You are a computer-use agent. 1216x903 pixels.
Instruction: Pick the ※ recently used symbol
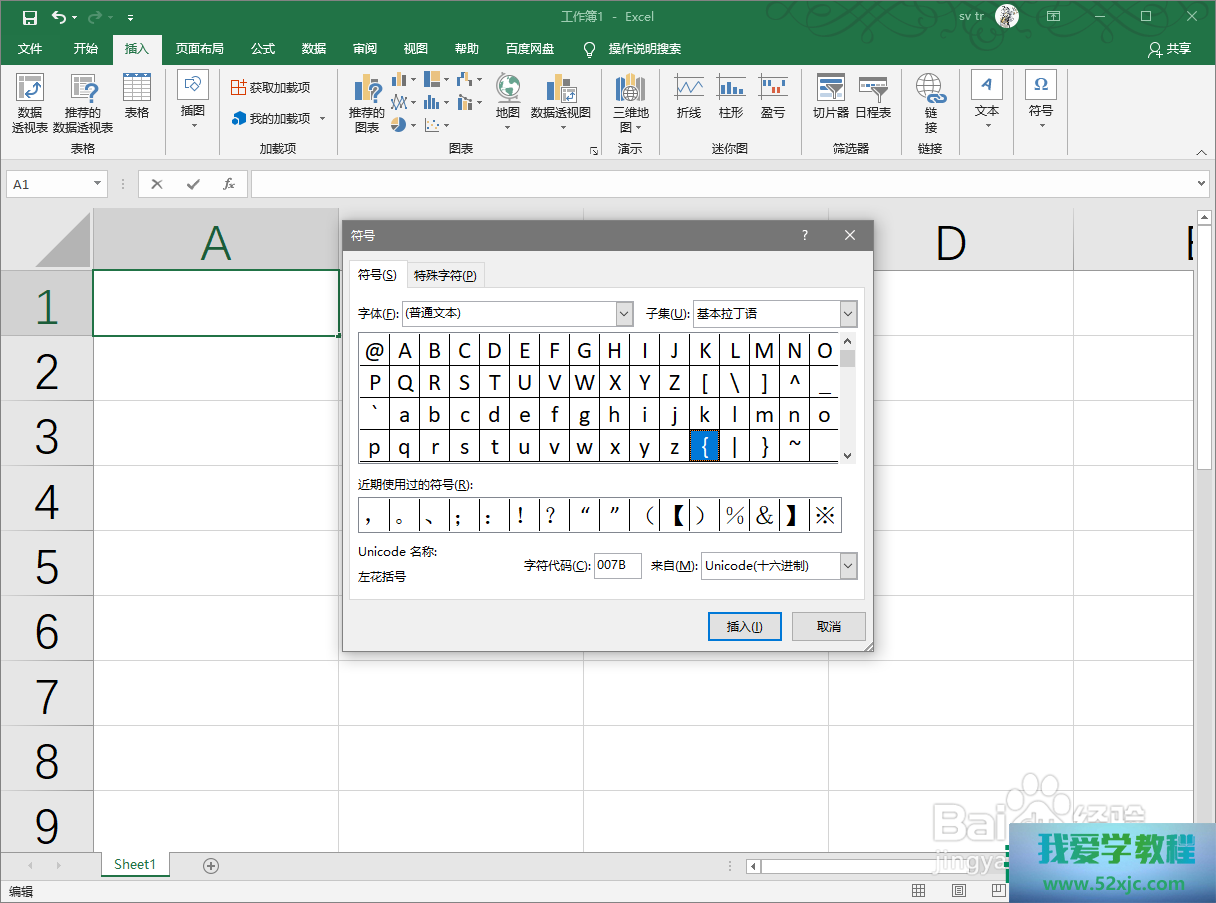(825, 516)
